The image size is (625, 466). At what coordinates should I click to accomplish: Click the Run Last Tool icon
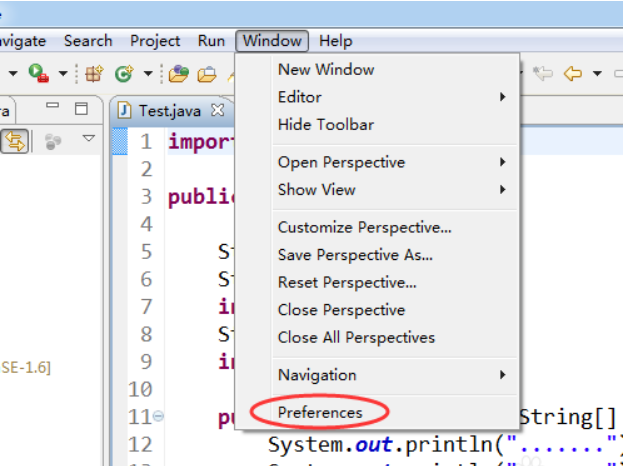coord(38,73)
